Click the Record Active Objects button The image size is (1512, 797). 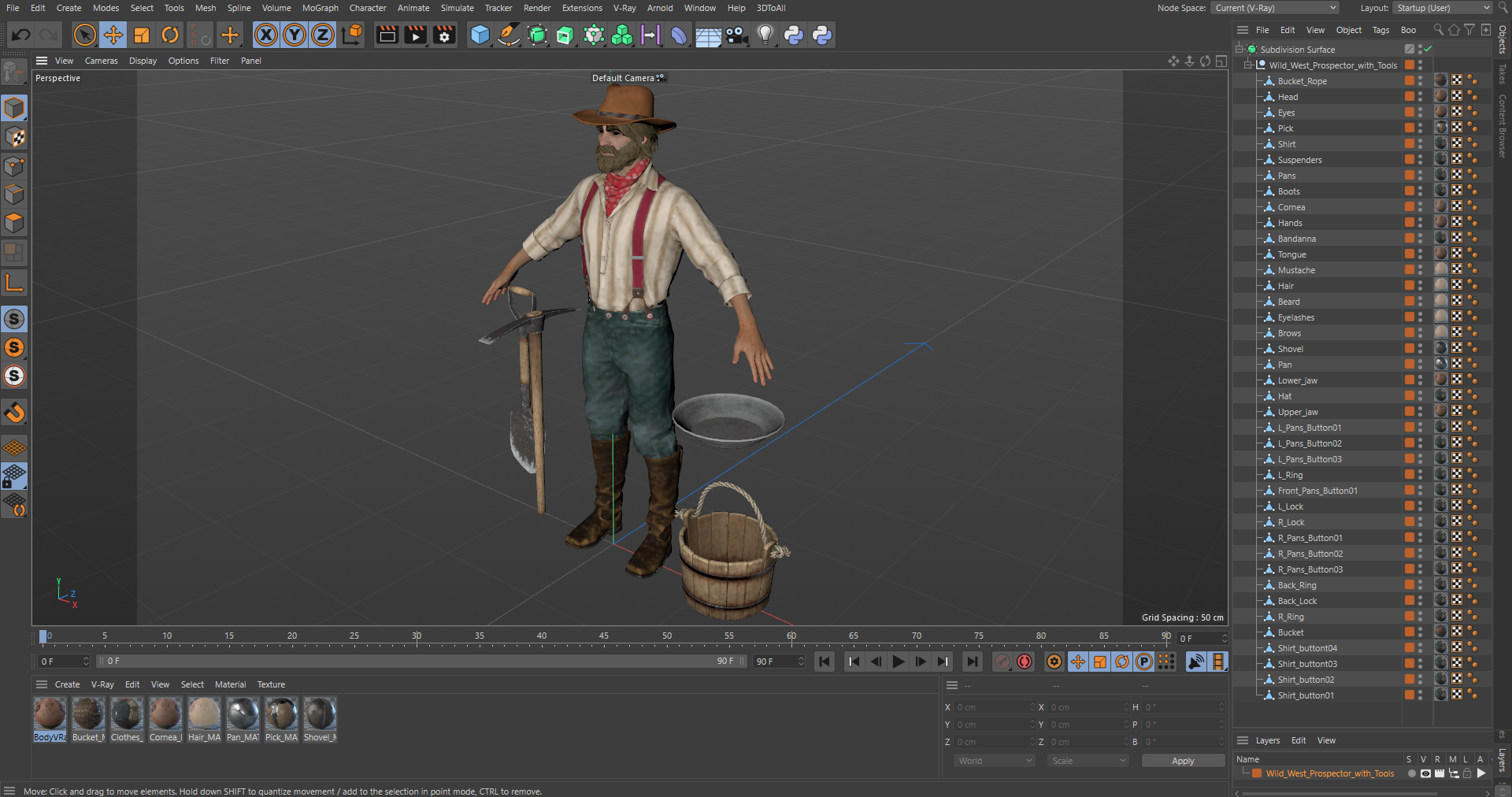click(1002, 662)
